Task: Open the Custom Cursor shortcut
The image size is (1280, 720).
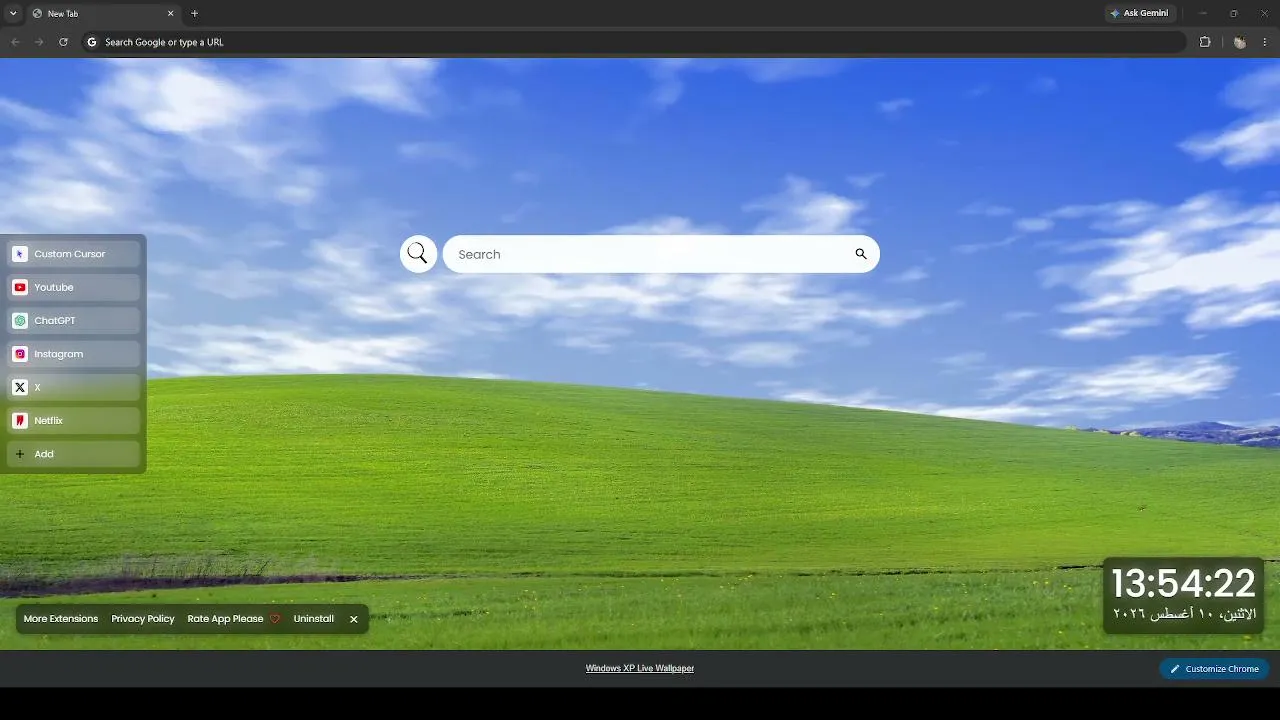Action: 73,254
